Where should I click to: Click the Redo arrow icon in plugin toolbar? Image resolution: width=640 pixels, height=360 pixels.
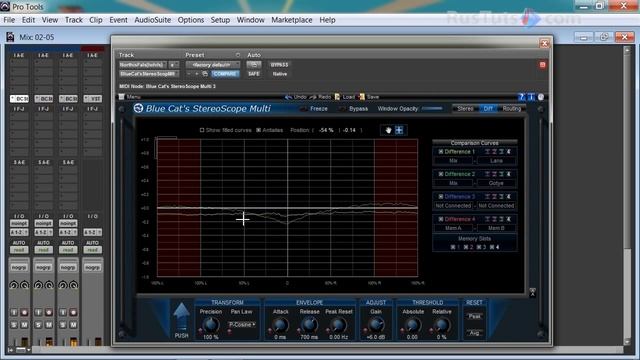313,97
